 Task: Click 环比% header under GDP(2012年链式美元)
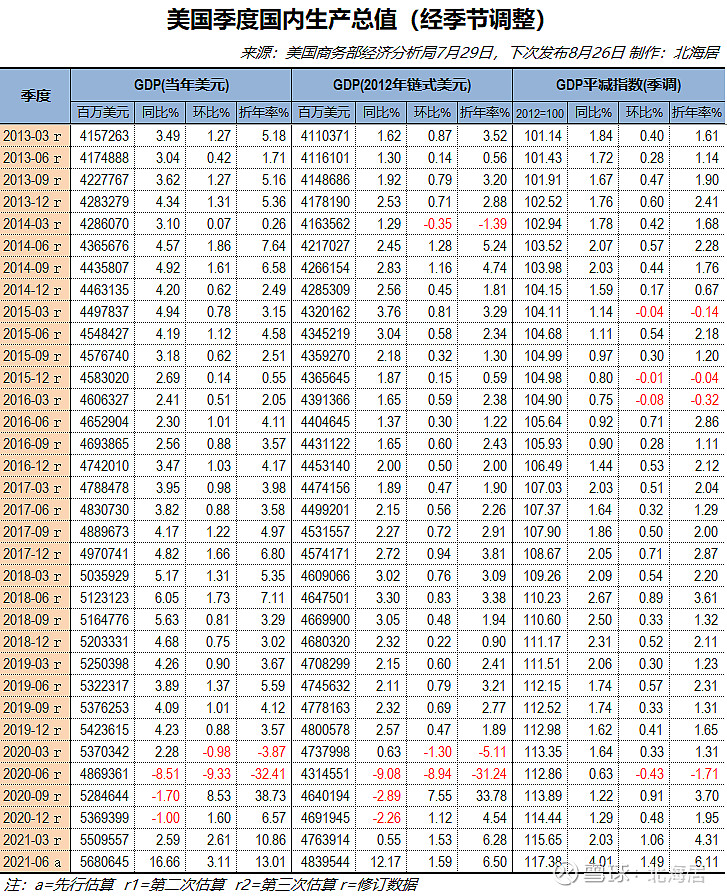click(432, 112)
